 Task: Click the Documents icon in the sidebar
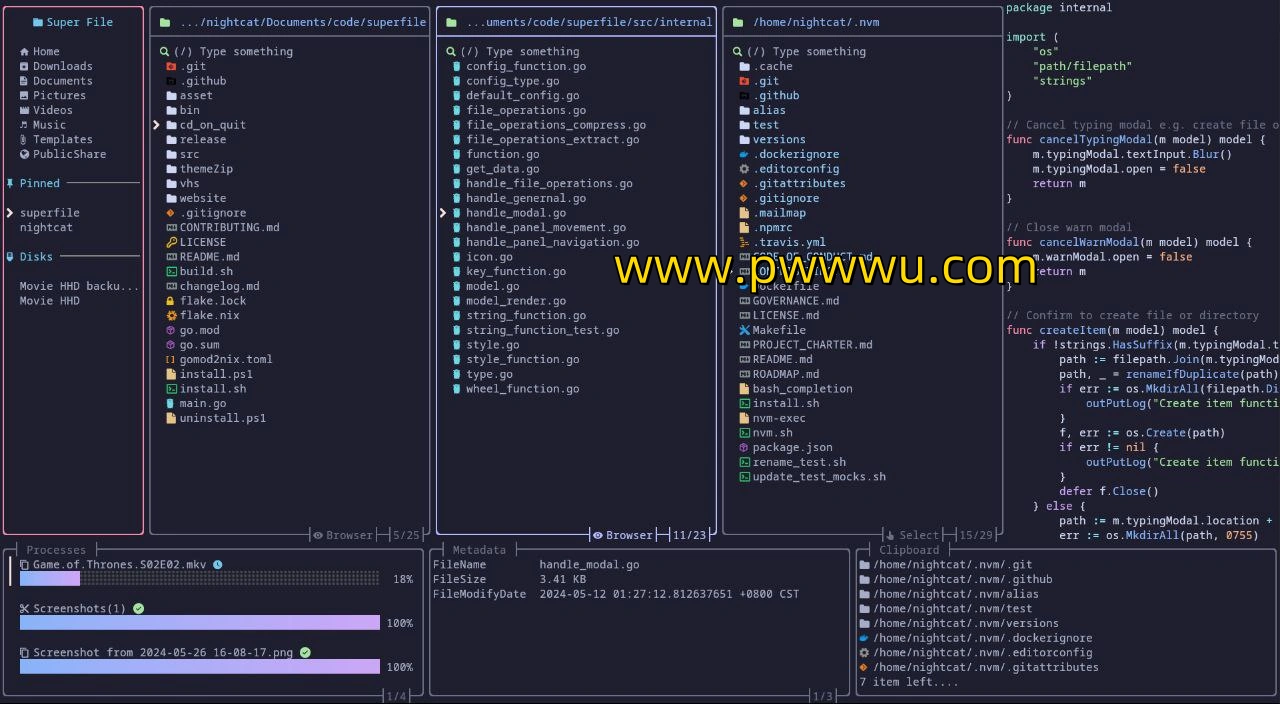pyautogui.click(x=24, y=81)
